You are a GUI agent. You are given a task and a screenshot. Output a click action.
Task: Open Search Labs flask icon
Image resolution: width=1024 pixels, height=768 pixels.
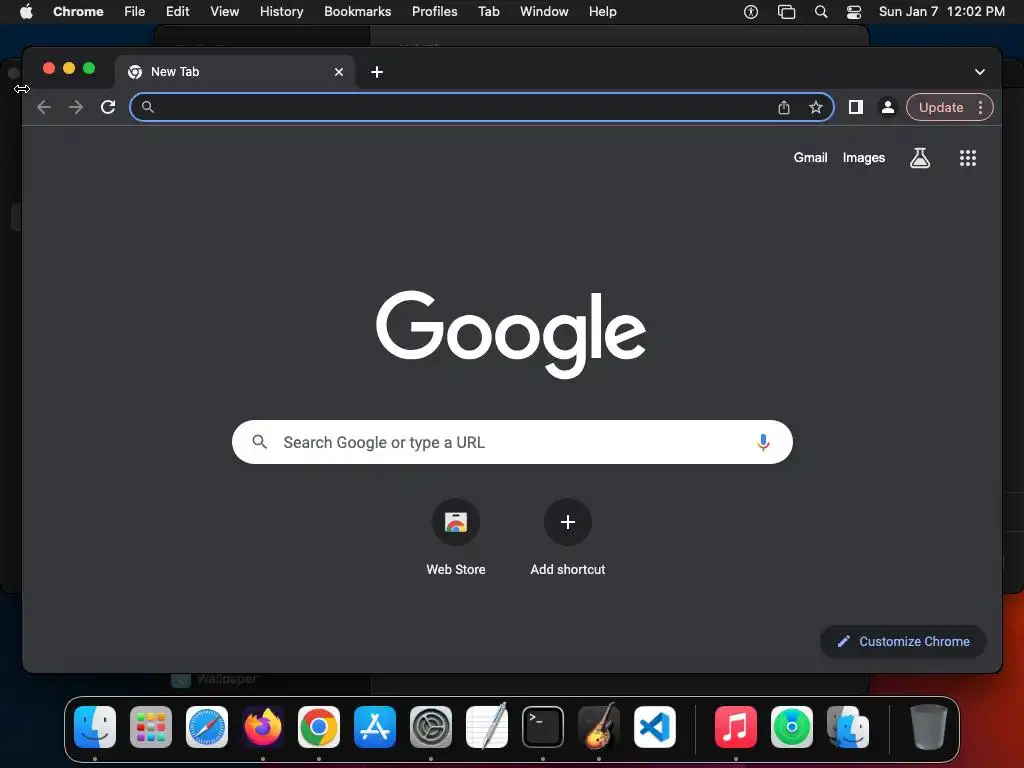click(x=920, y=157)
